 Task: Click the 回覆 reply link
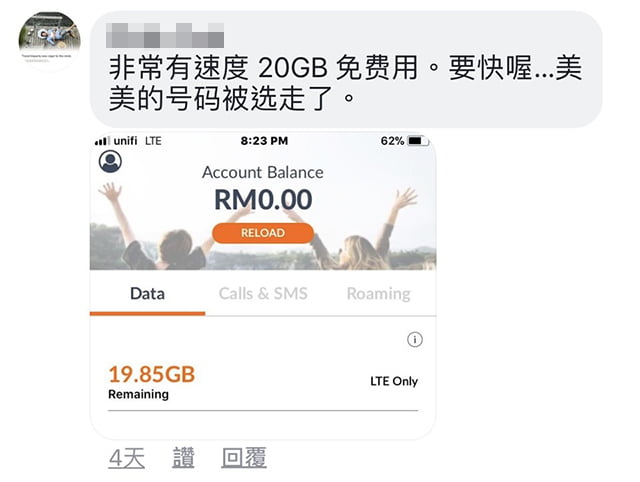coord(244,458)
